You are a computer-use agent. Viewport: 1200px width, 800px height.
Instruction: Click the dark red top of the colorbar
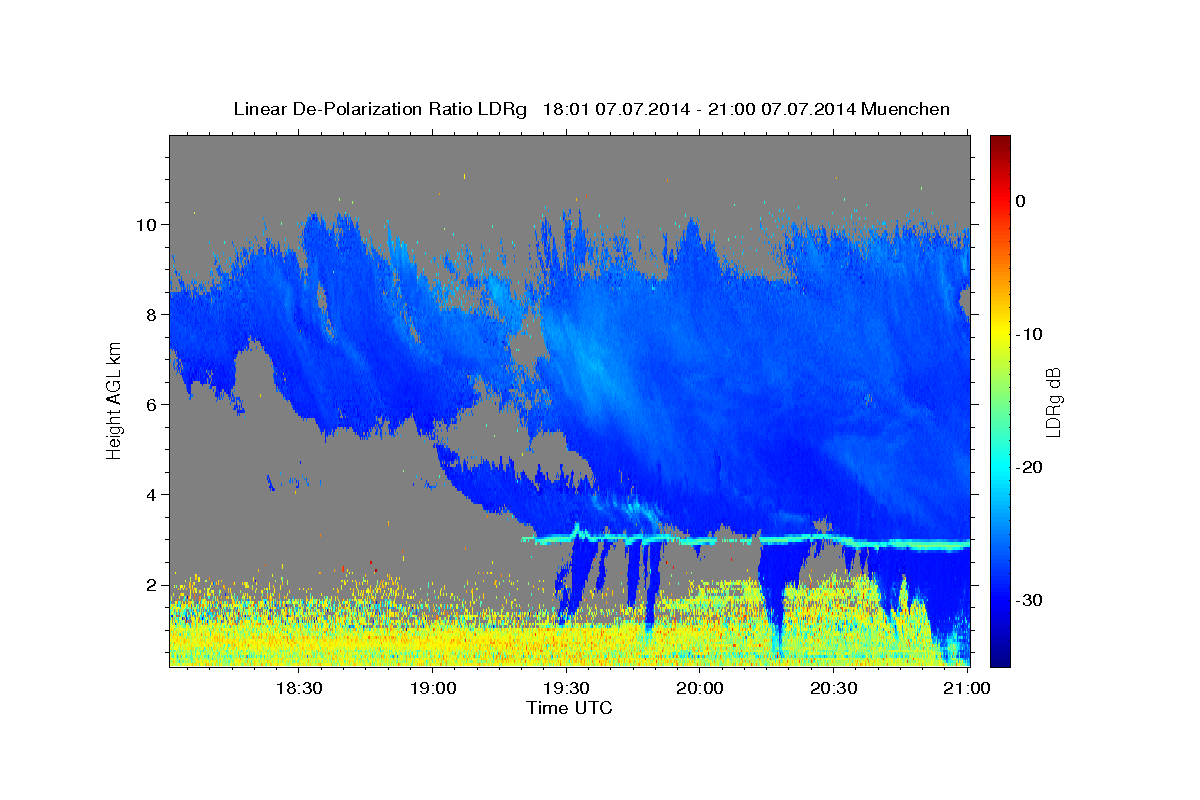pos(1000,143)
